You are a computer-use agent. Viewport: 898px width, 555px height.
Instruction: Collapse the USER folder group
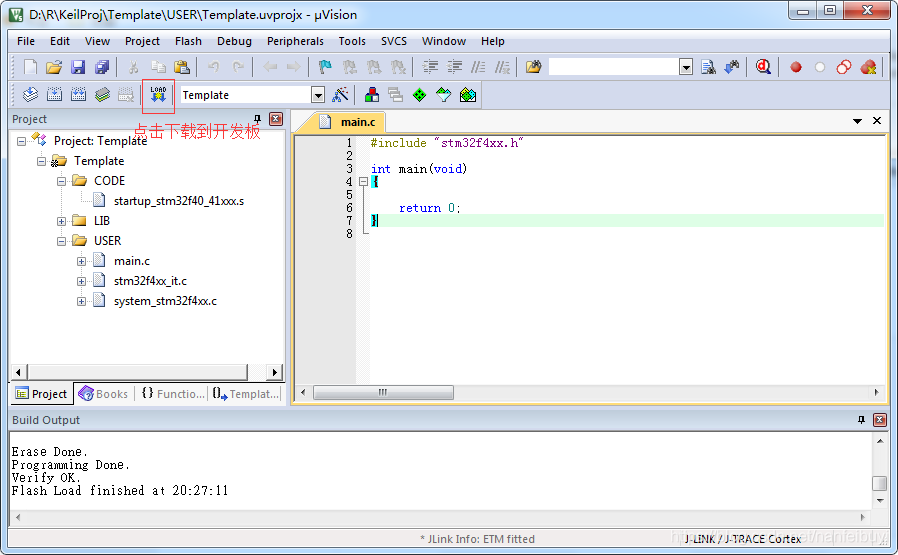61,241
